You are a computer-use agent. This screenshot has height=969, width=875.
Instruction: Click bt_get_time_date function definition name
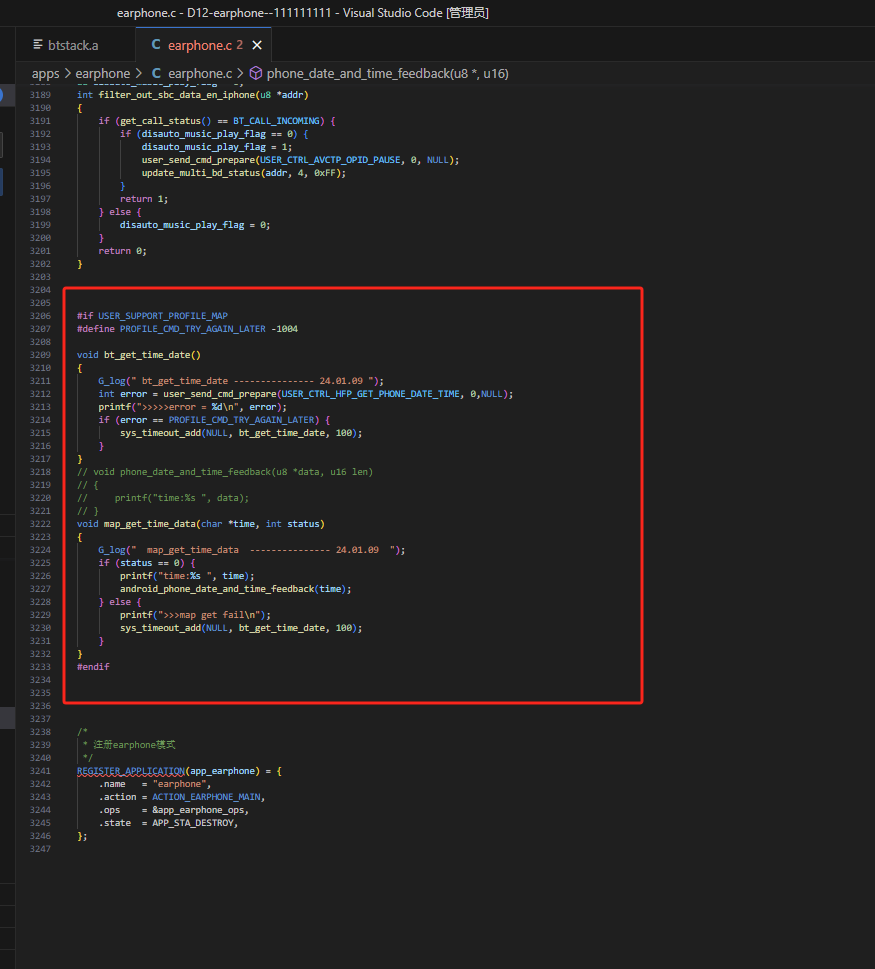(146, 355)
